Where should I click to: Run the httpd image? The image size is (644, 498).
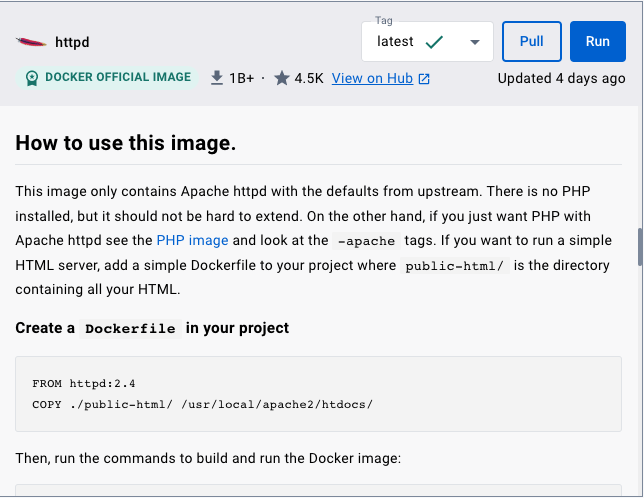(598, 41)
